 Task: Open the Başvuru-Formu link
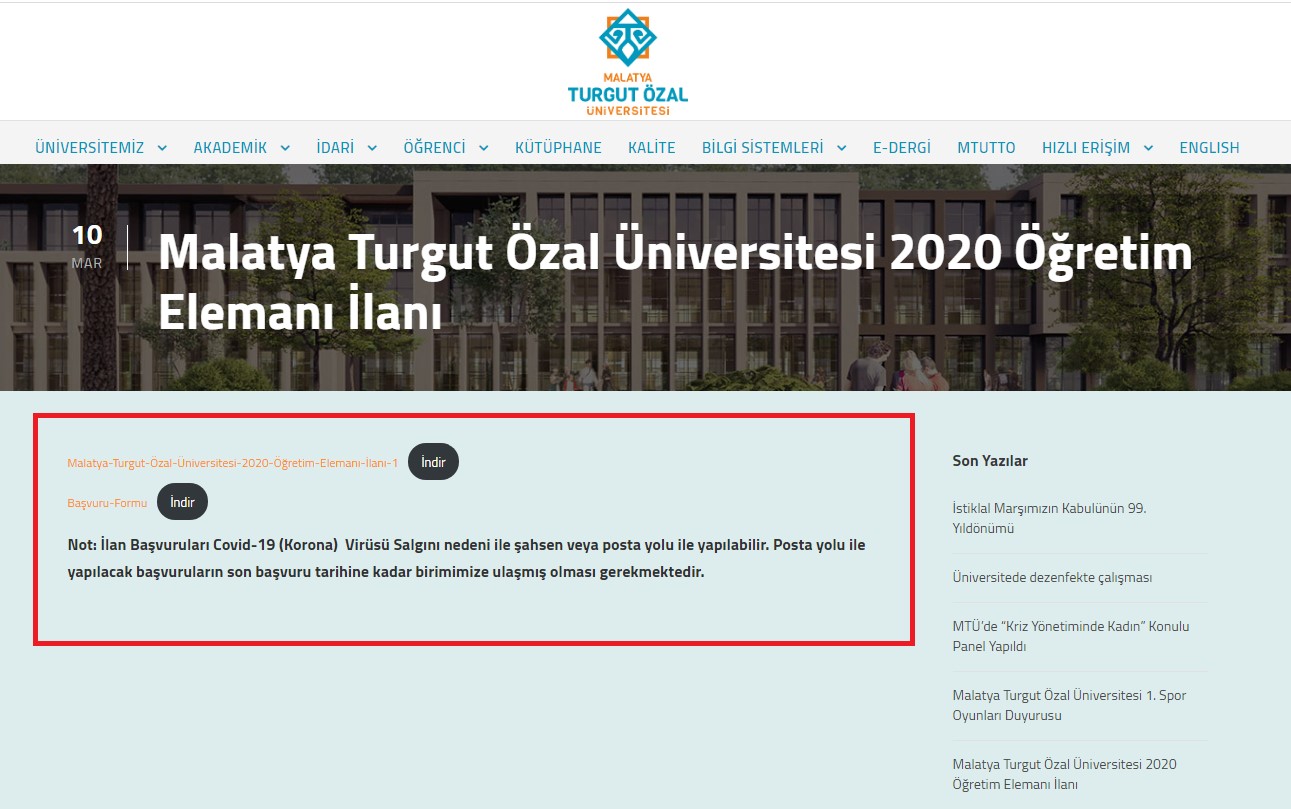tap(107, 503)
